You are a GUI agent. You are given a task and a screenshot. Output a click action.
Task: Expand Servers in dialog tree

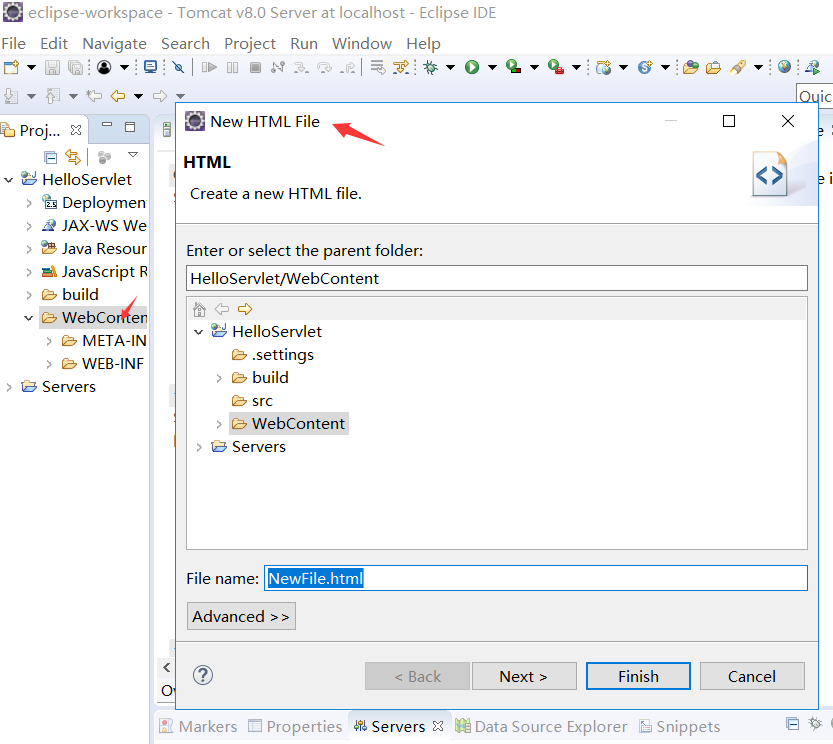tap(199, 447)
